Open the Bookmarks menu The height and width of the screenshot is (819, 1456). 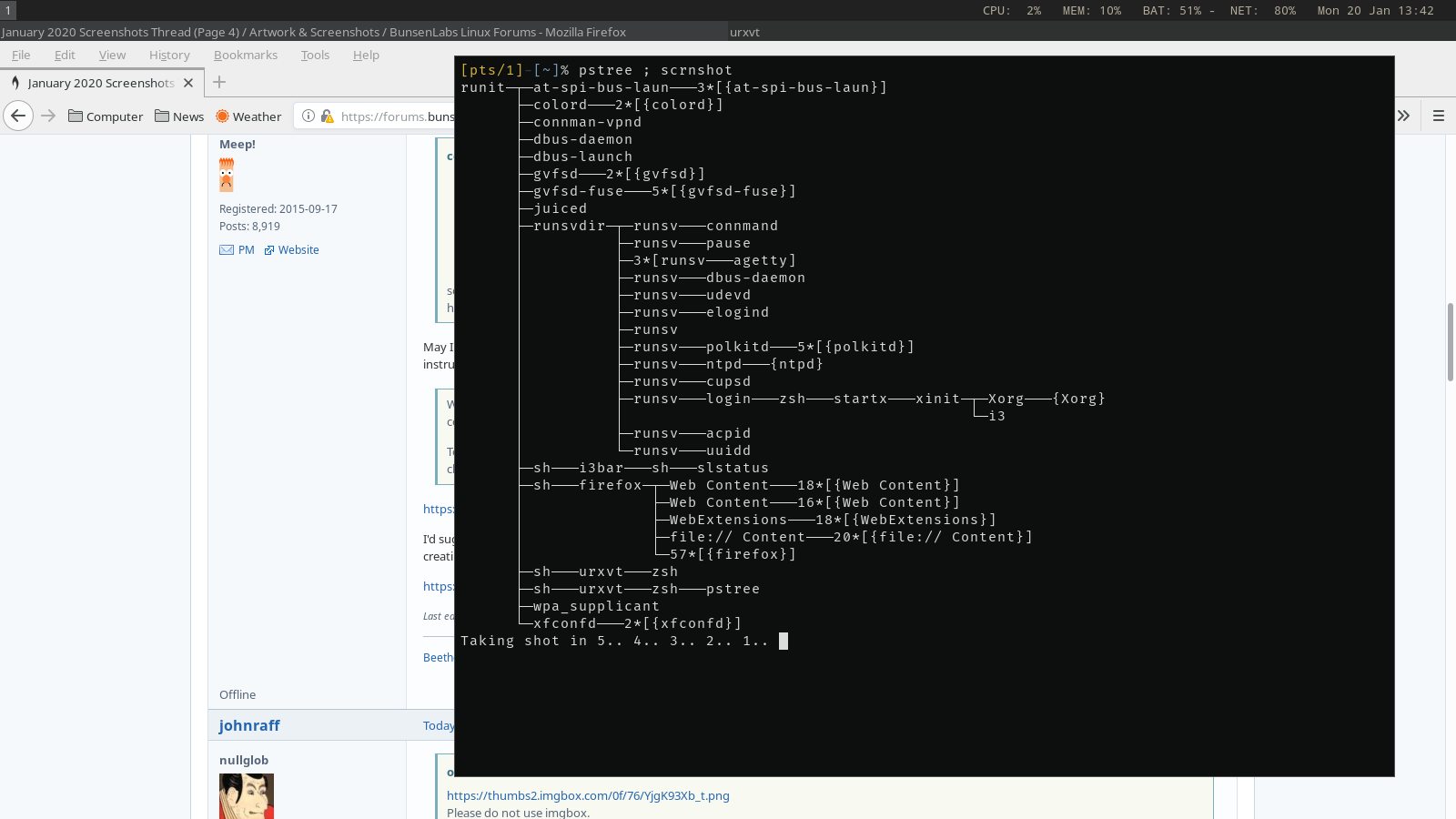point(246,55)
